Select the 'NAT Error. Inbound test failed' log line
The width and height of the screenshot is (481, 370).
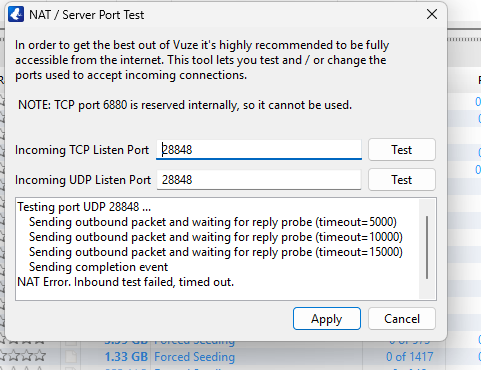[126, 282]
